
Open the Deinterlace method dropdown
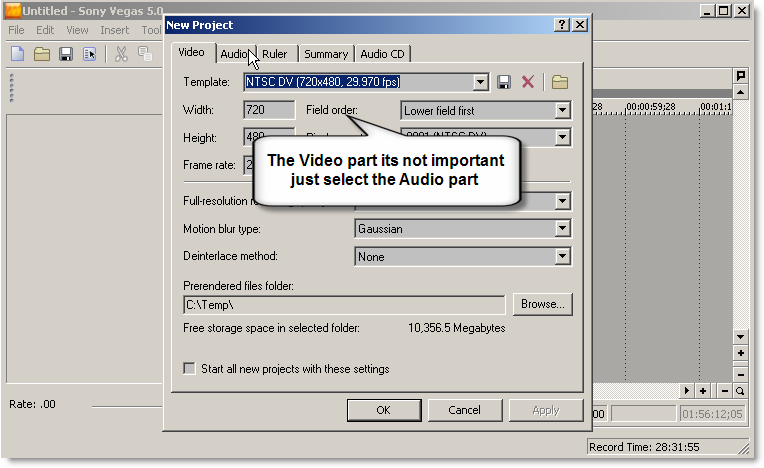(x=562, y=256)
